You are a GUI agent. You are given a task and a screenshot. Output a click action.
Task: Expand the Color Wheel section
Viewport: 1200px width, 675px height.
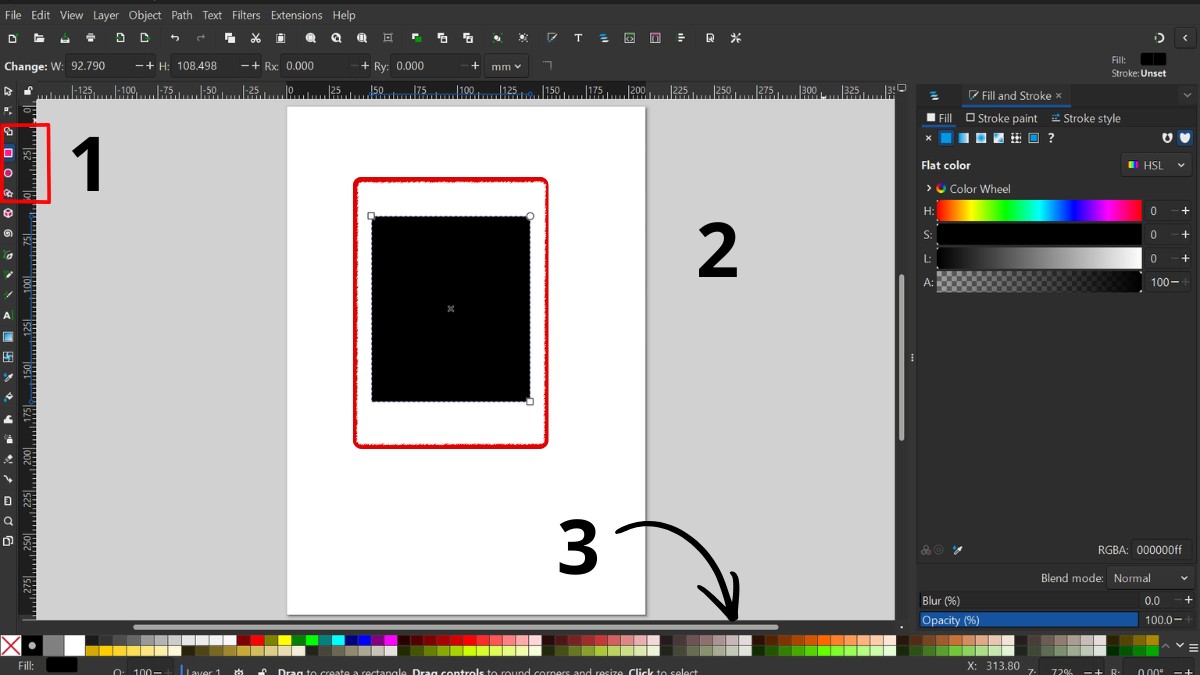point(928,188)
